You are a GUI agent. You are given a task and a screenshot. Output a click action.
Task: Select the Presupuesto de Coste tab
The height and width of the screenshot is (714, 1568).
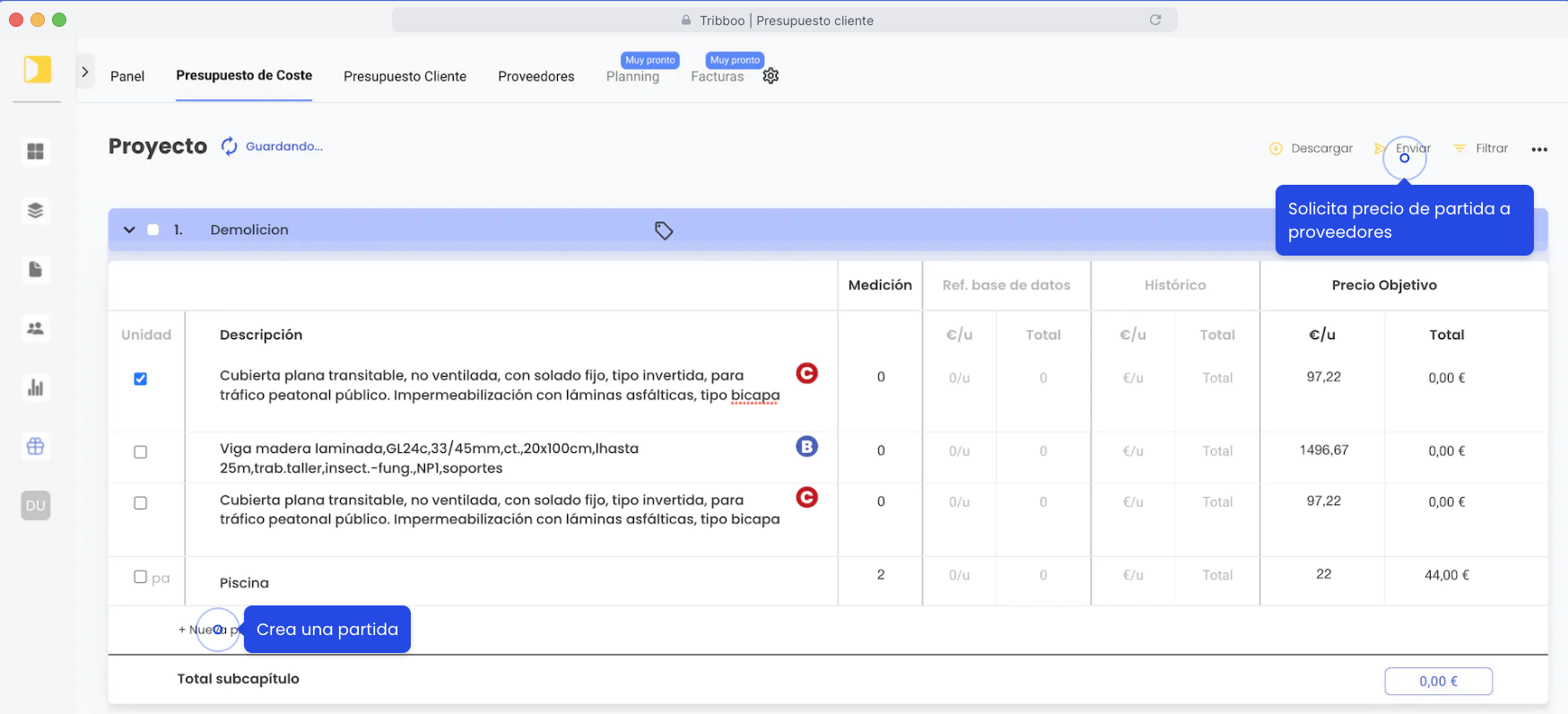click(x=244, y=75)
